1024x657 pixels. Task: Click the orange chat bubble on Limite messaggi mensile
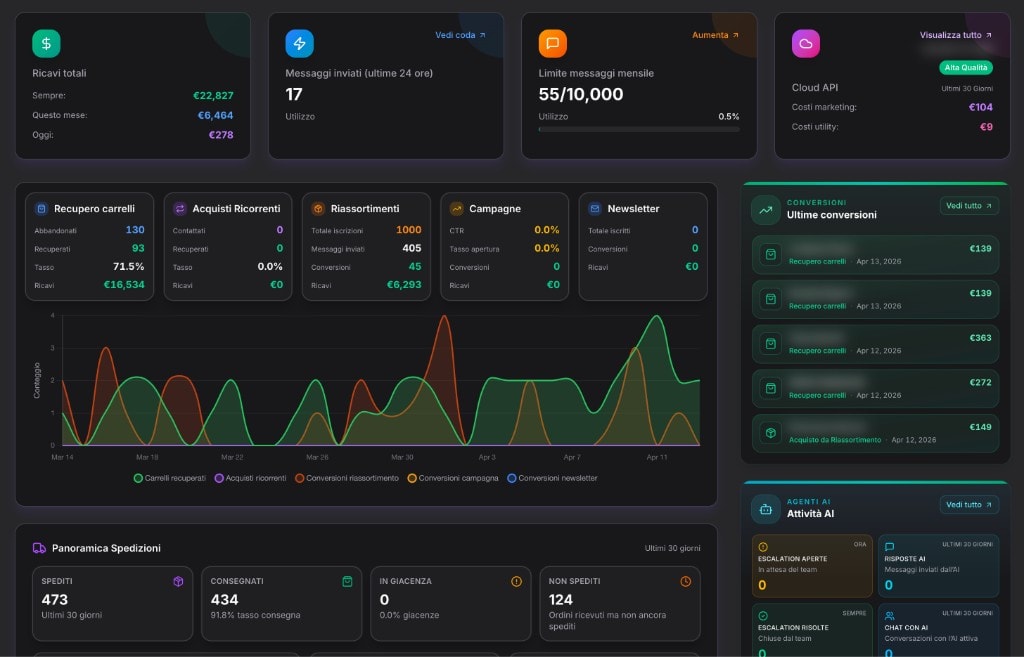[x=555, y=43]
